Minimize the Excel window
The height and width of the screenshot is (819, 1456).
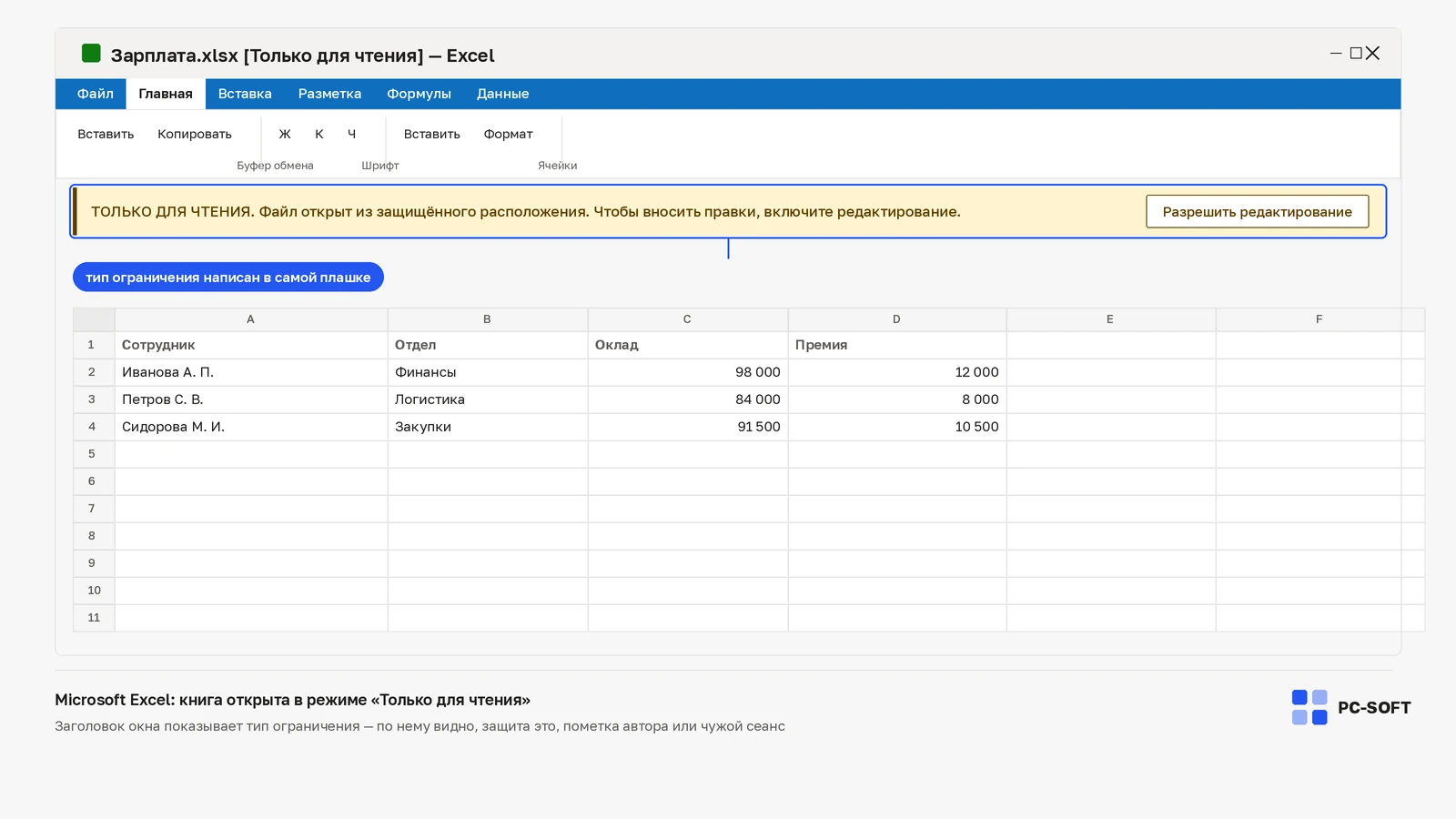point(1336,54)
